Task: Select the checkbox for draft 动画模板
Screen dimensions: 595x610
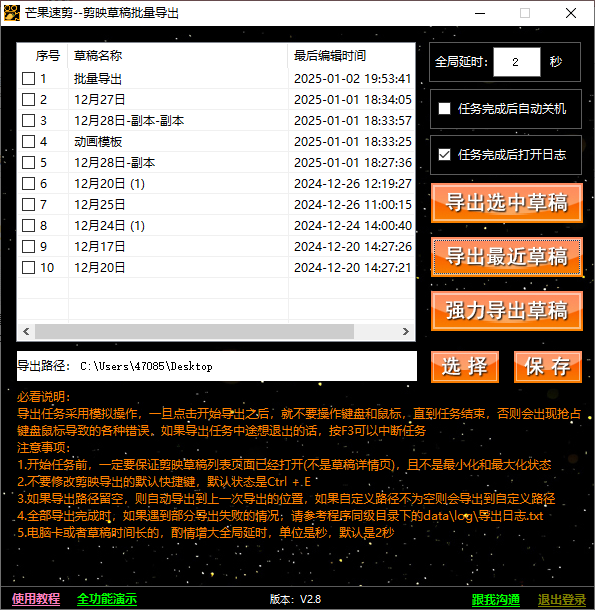Action: (x=28, y=142)
